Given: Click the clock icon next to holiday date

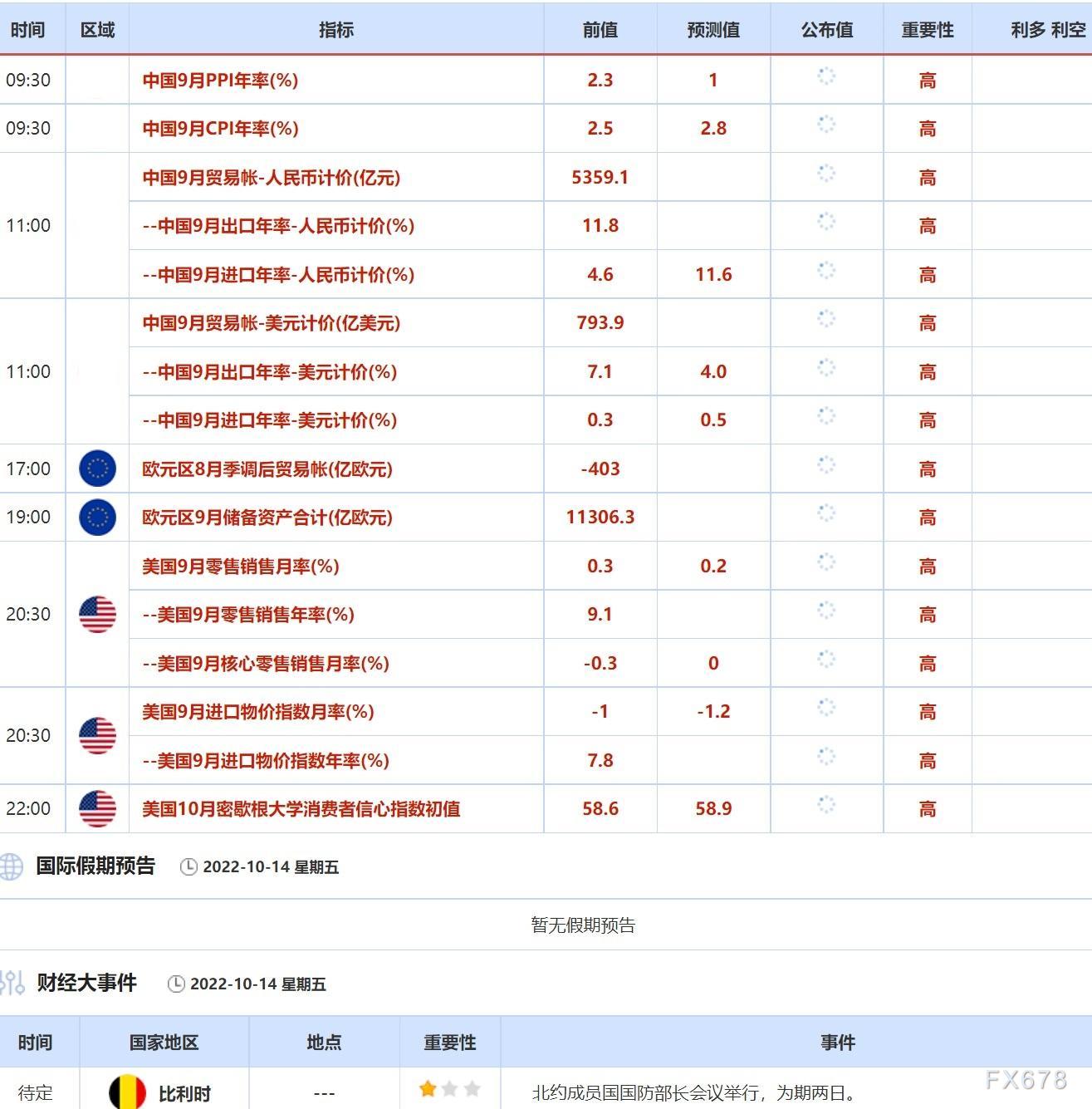Looking at the screenshot, I should coord(189,866).
